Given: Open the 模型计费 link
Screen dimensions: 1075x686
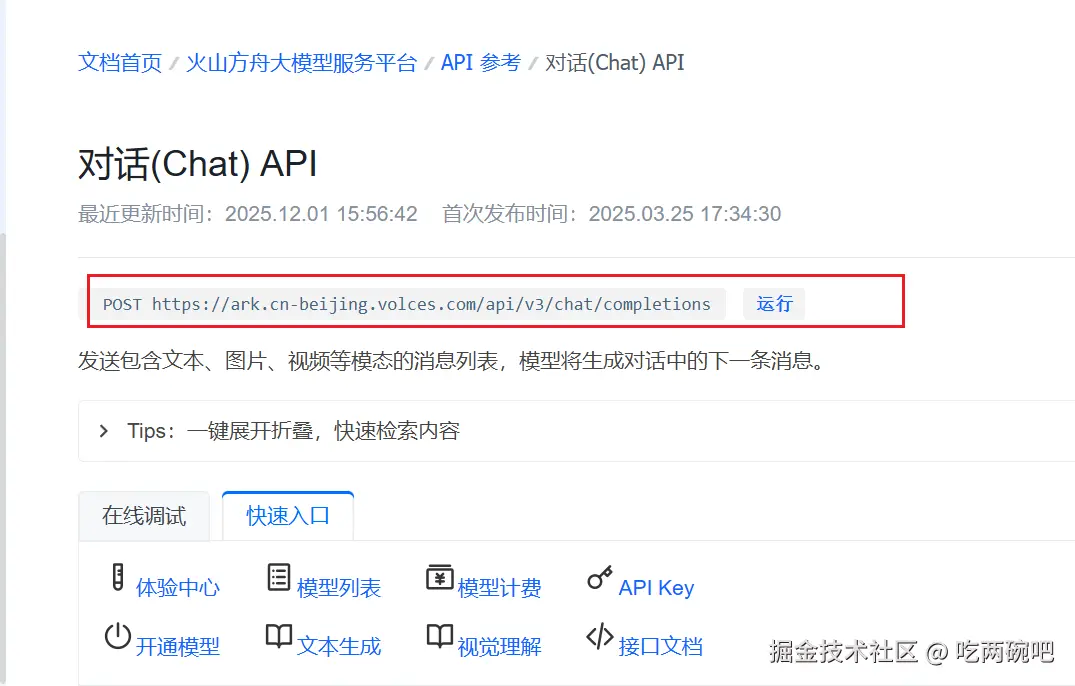Looking at the screenshot, I should tap(499, 587).
